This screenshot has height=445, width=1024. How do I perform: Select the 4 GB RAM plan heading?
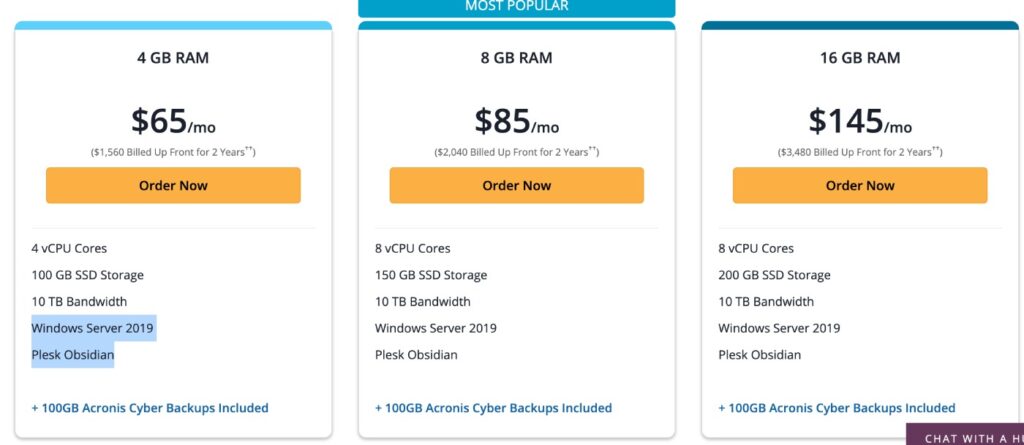(173, 58)
